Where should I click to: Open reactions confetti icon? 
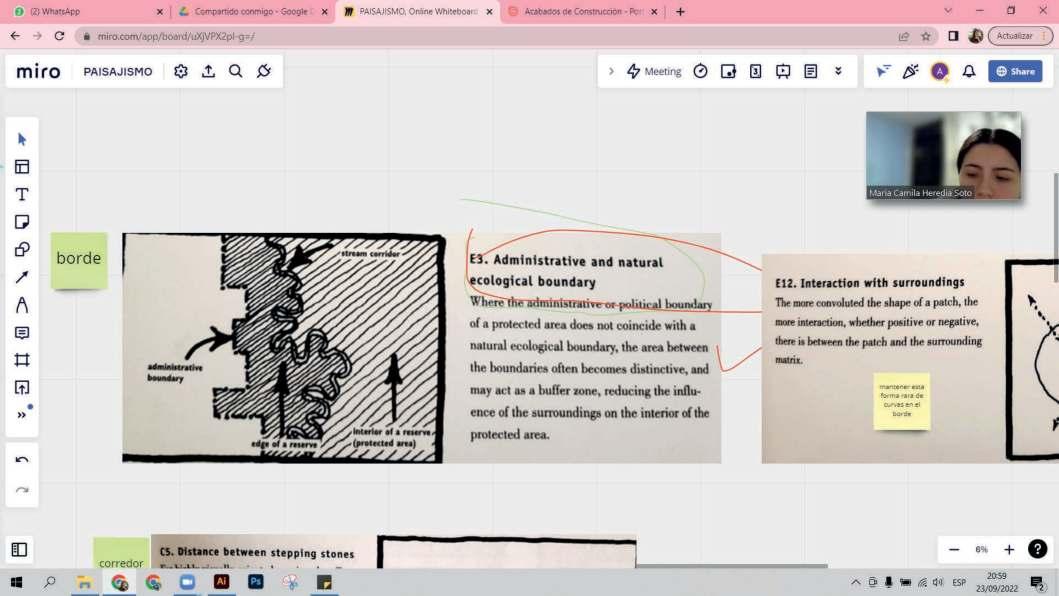910,72
